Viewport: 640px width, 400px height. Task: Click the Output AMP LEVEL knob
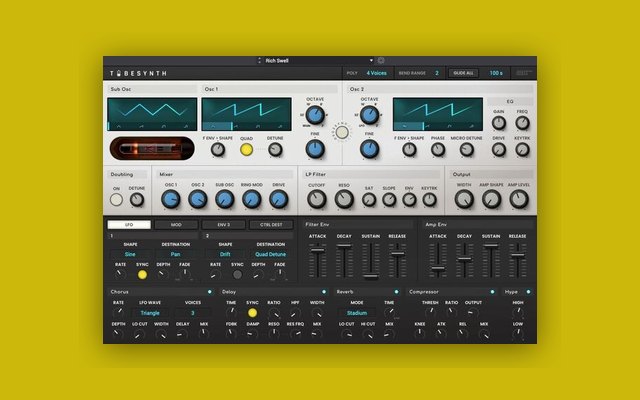click(519, 200)
